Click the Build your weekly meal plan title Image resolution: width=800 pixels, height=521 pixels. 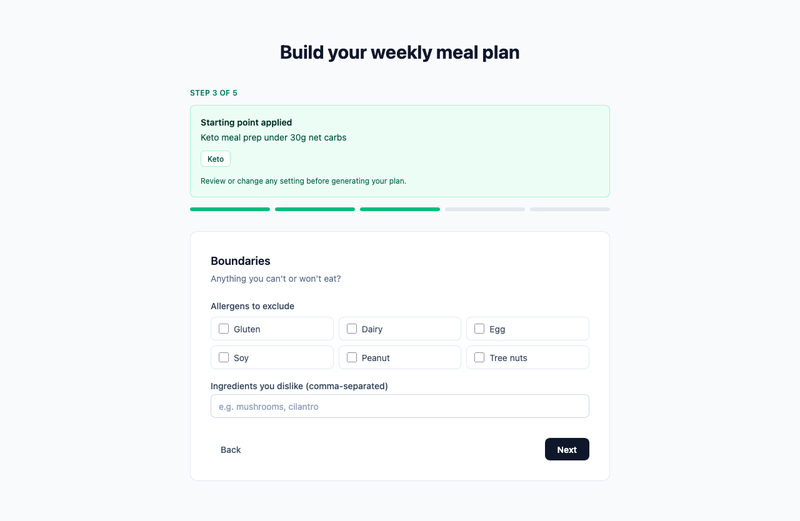[x=399, y=53]
